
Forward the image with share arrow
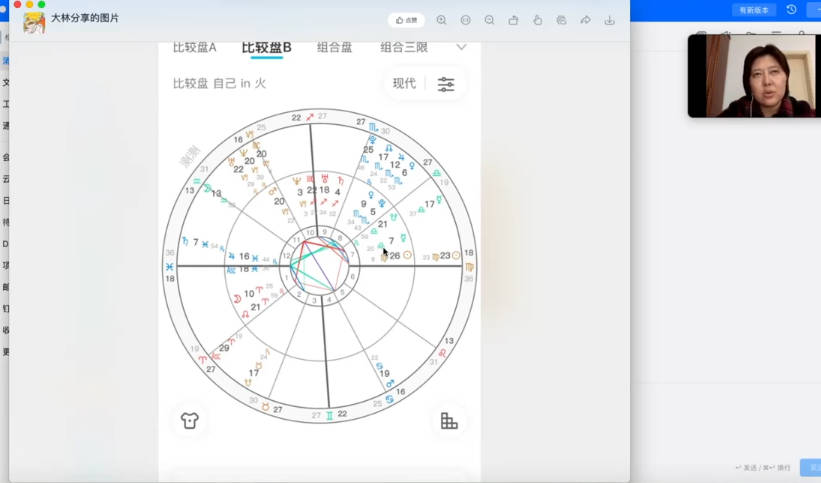click(x=585, y=20)
